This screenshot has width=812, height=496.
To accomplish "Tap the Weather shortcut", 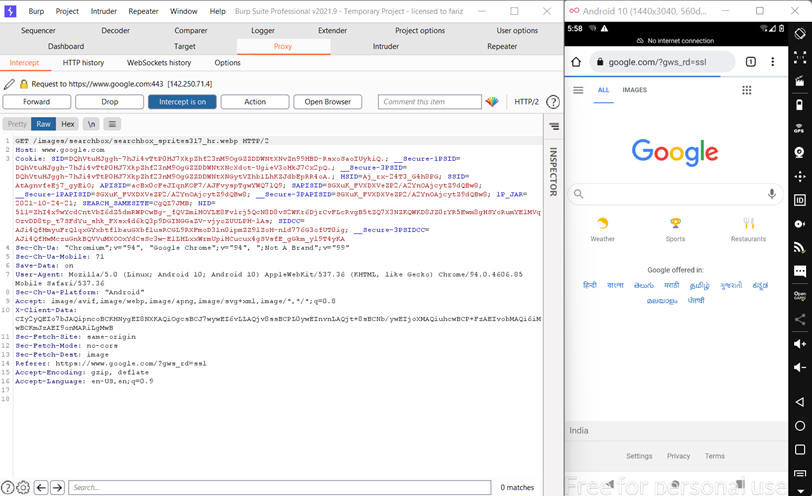I will pos(602,230).
